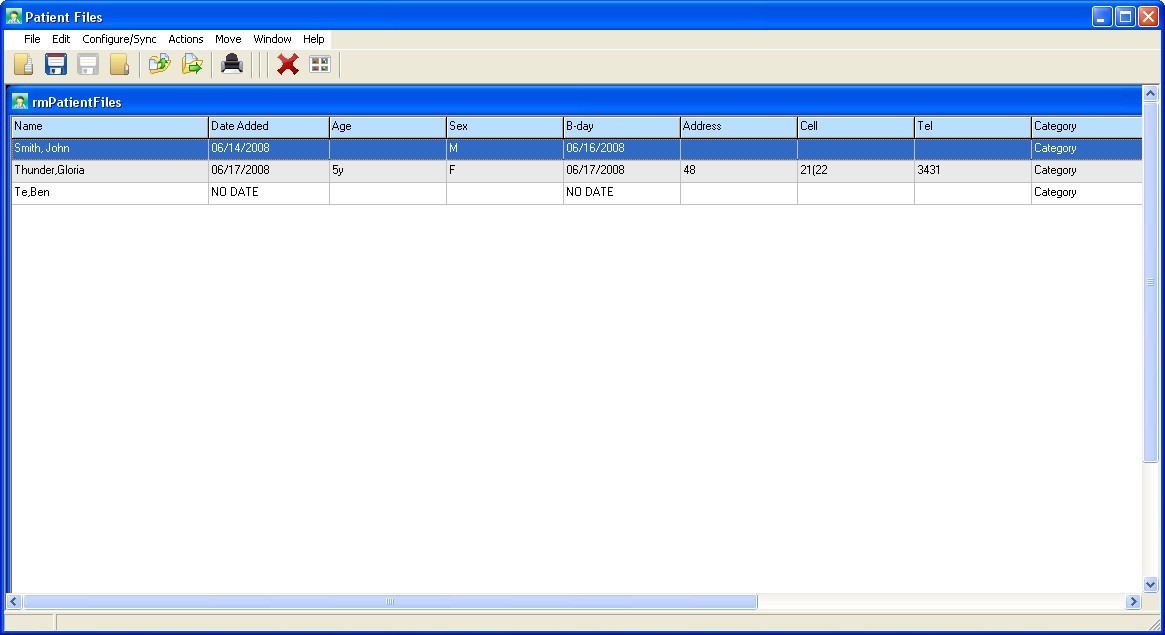
Task: Open the Actions menu
Action: [x=185, y=39]
